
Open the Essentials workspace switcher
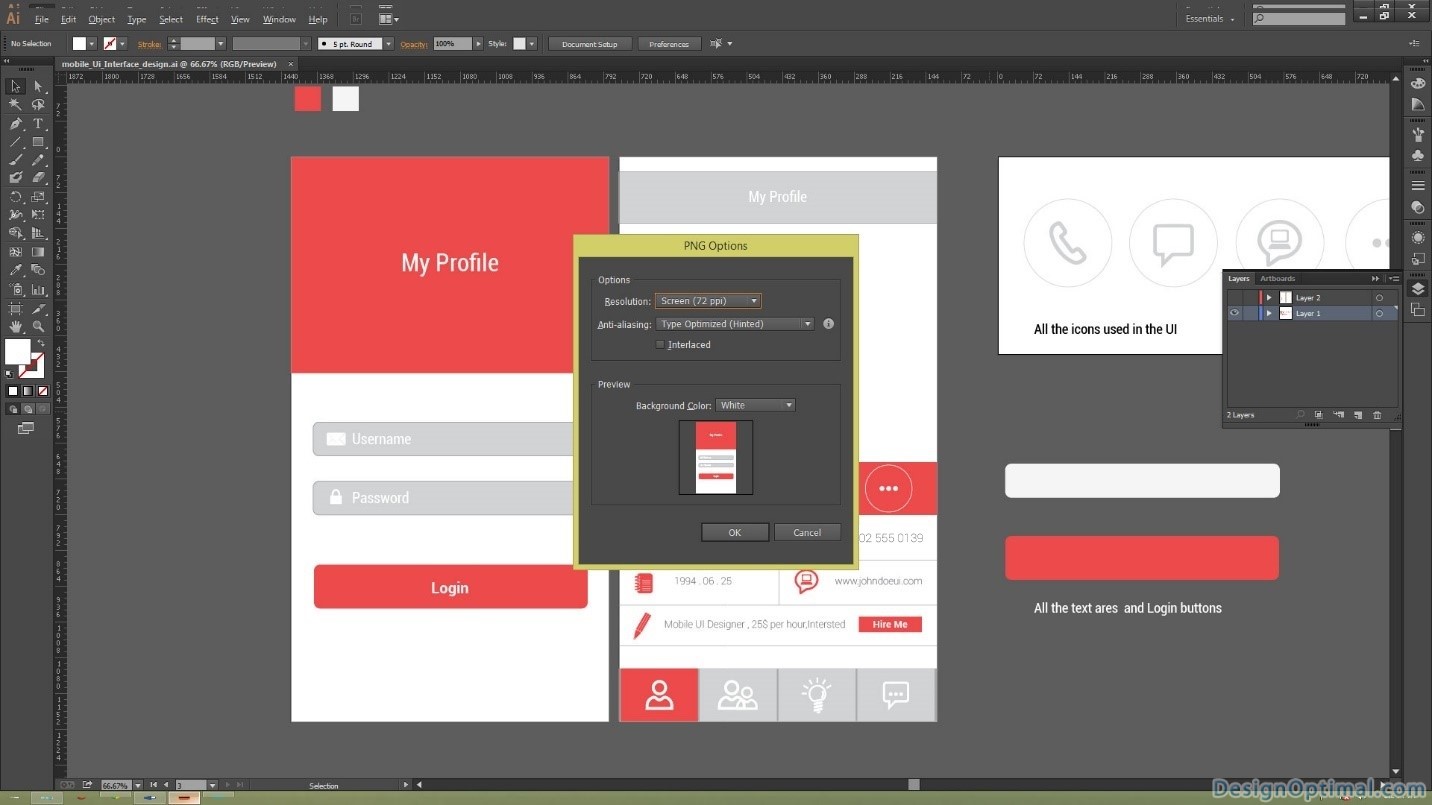pyautogui.click(x=1210, y=19)
